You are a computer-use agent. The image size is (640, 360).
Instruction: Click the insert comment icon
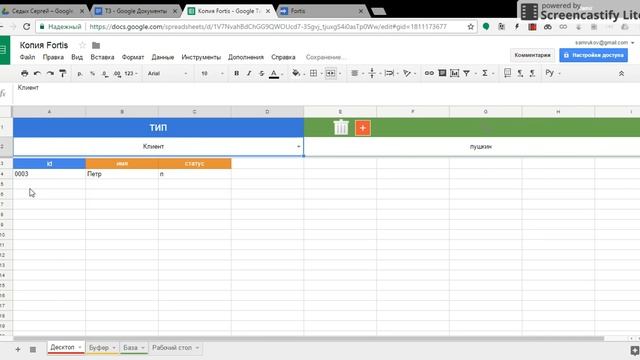(442, 73)
